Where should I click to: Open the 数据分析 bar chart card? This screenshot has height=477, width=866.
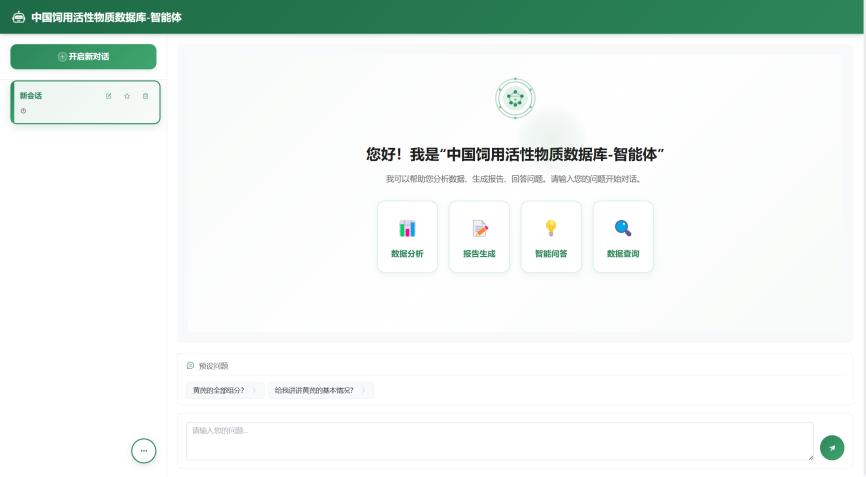(x=407, y=237)
